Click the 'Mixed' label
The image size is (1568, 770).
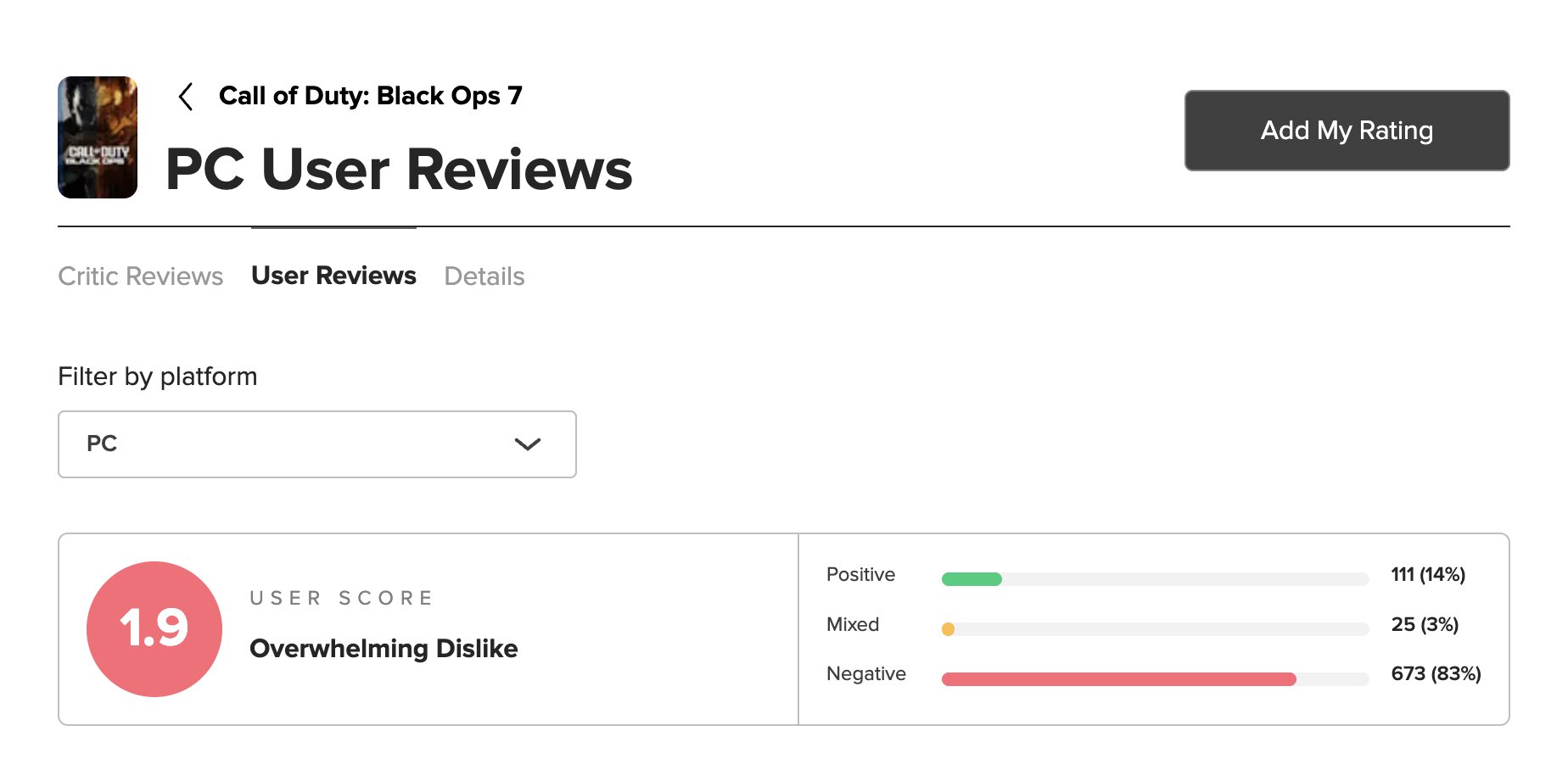point(853,625)
